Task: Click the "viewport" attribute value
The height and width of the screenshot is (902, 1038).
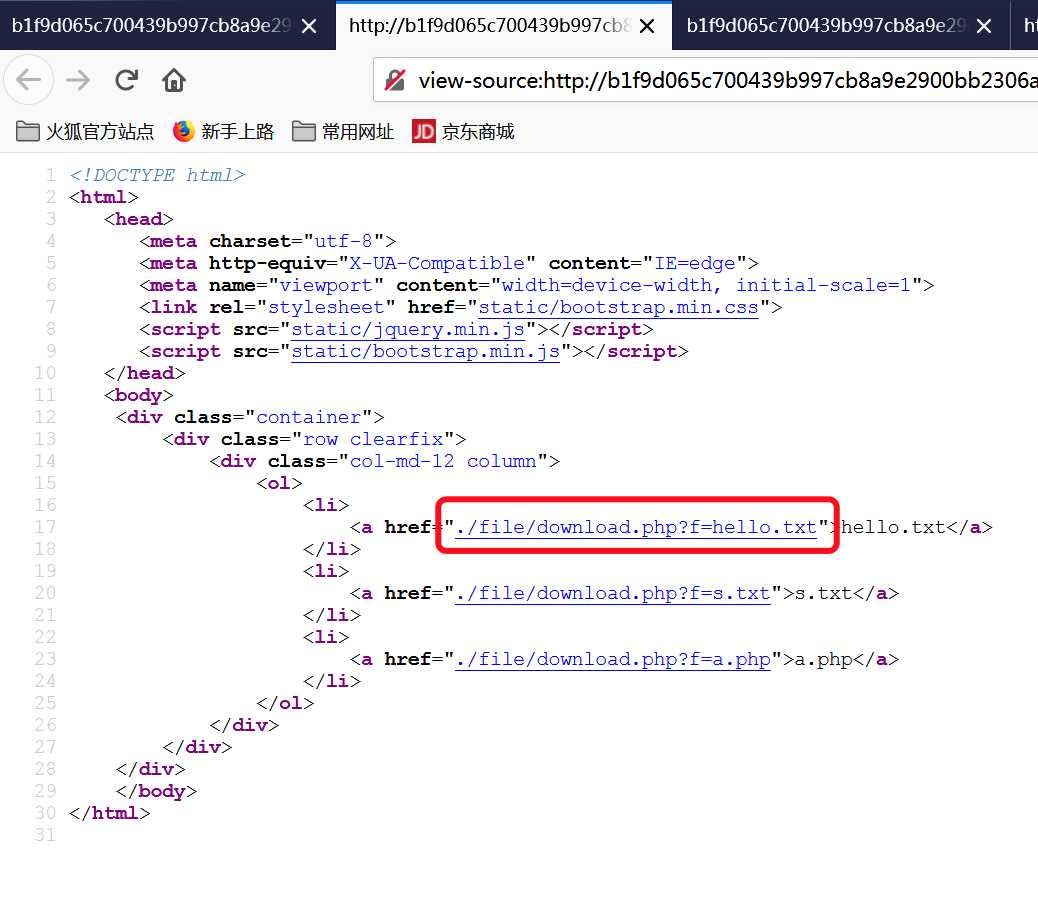Action: [x=326, y=285]
